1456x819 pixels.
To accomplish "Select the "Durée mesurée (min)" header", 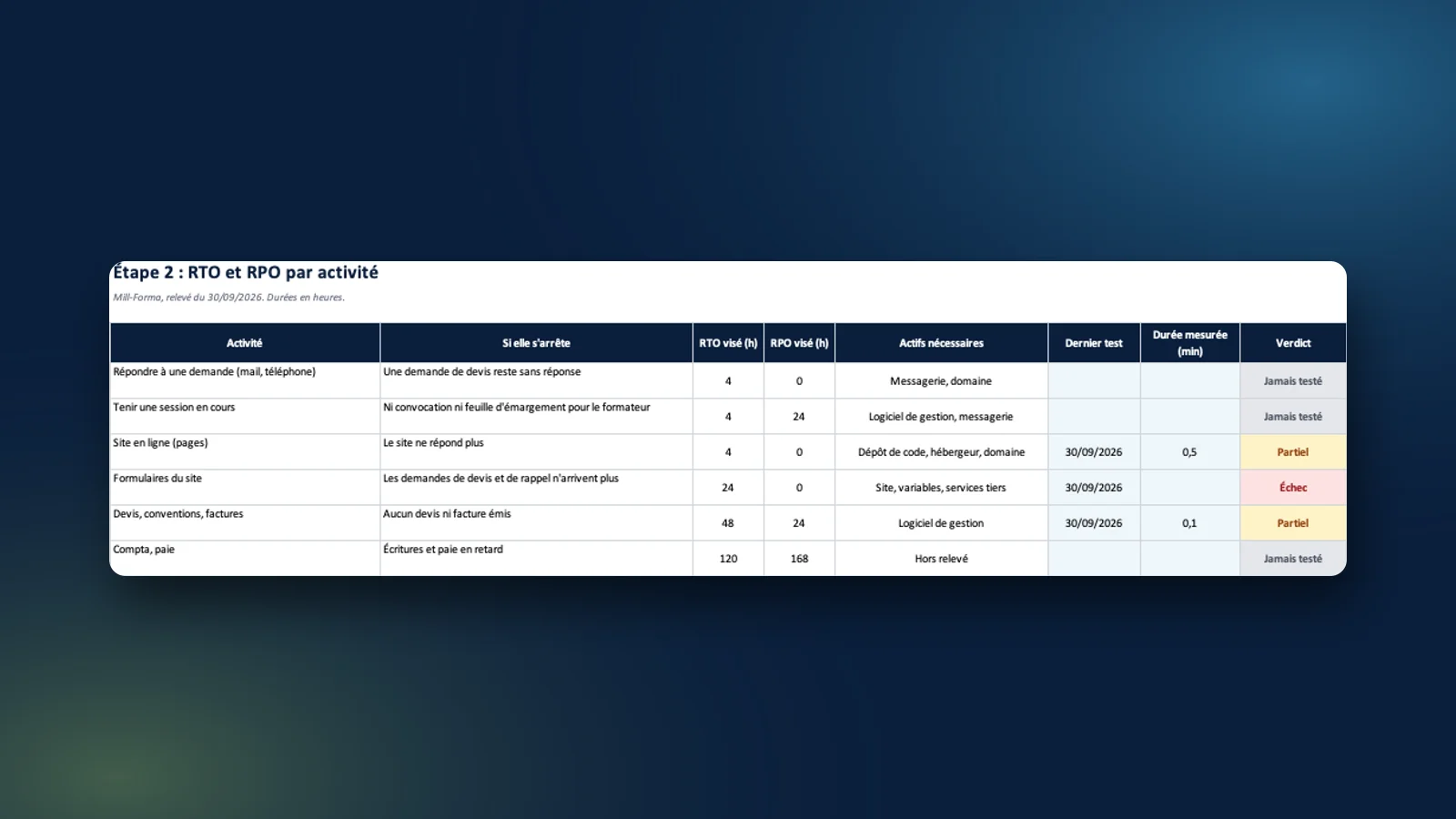I will (x=1190, y=343).
